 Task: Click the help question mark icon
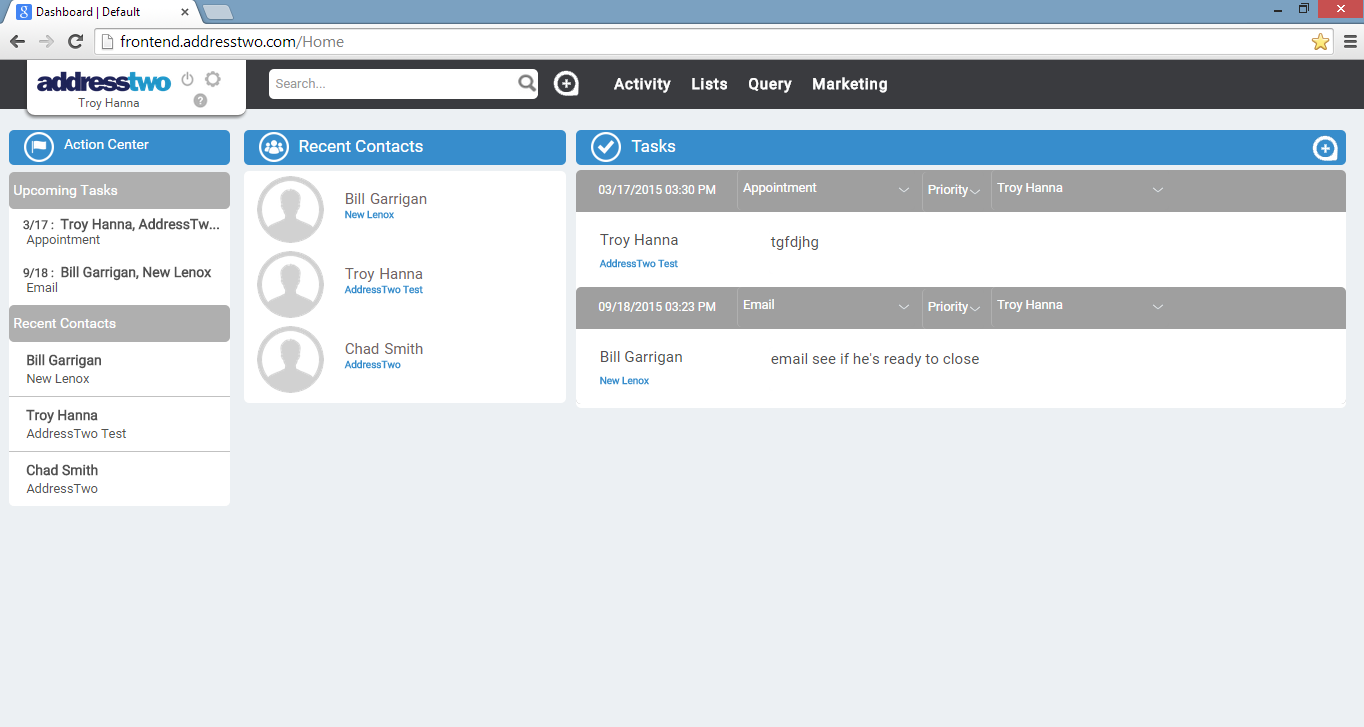click(200, 100)
